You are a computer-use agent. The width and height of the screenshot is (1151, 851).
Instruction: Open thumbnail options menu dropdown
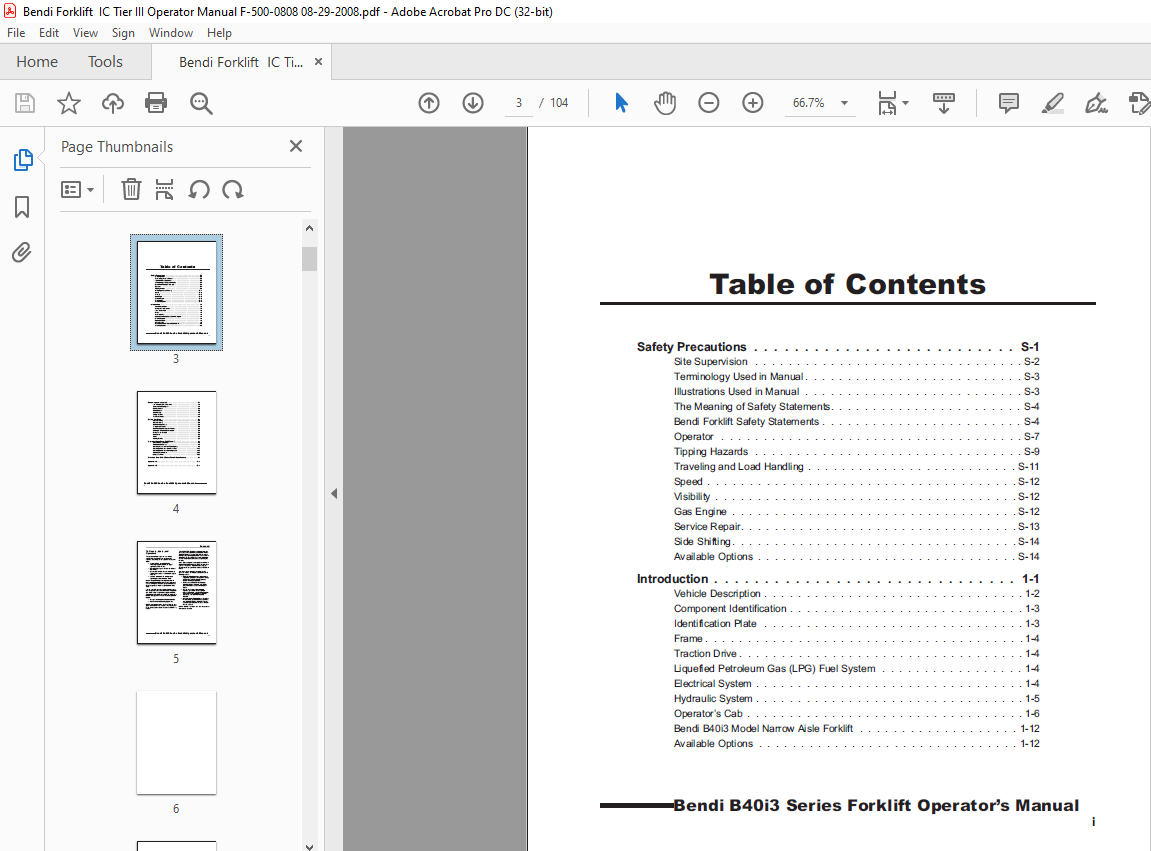tap(77, 190)
